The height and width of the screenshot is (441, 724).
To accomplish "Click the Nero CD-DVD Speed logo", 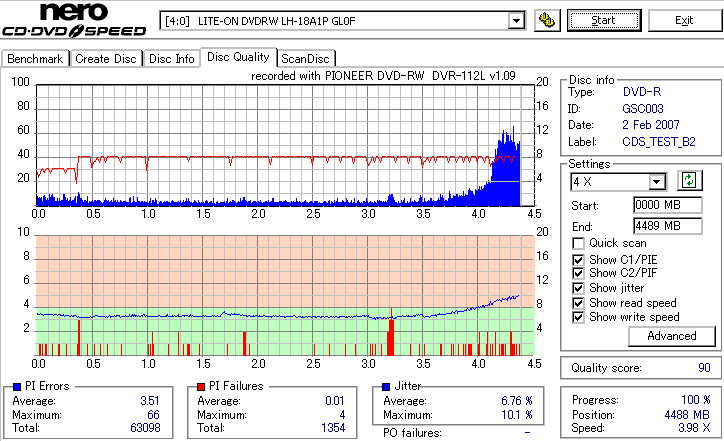I will [74, 19].
